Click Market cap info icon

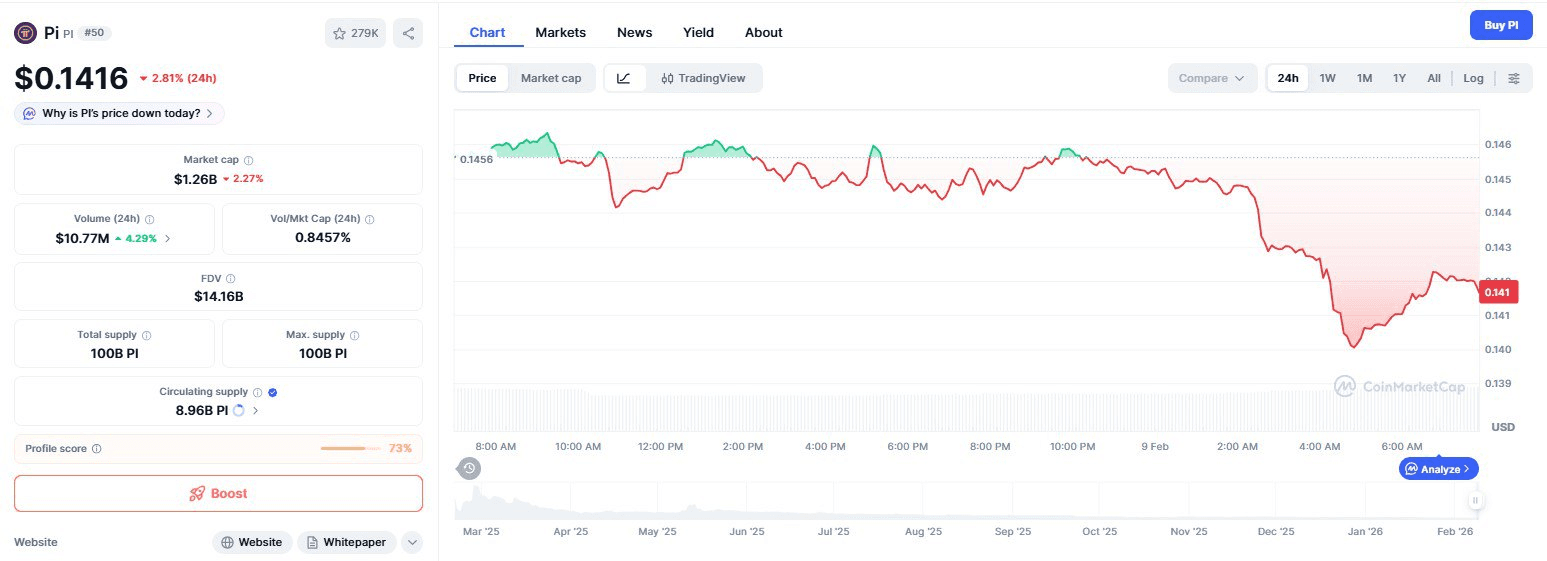pyautogui.click(x=249, y=160)
